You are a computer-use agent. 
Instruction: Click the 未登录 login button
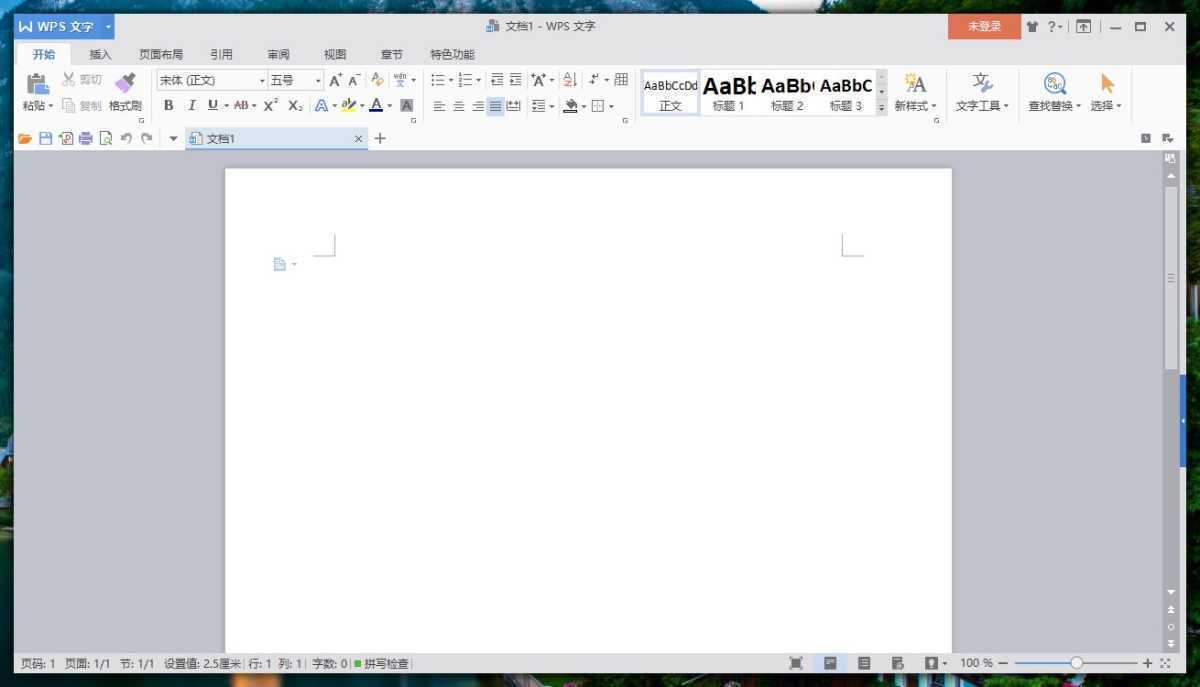tap(984, 27)
